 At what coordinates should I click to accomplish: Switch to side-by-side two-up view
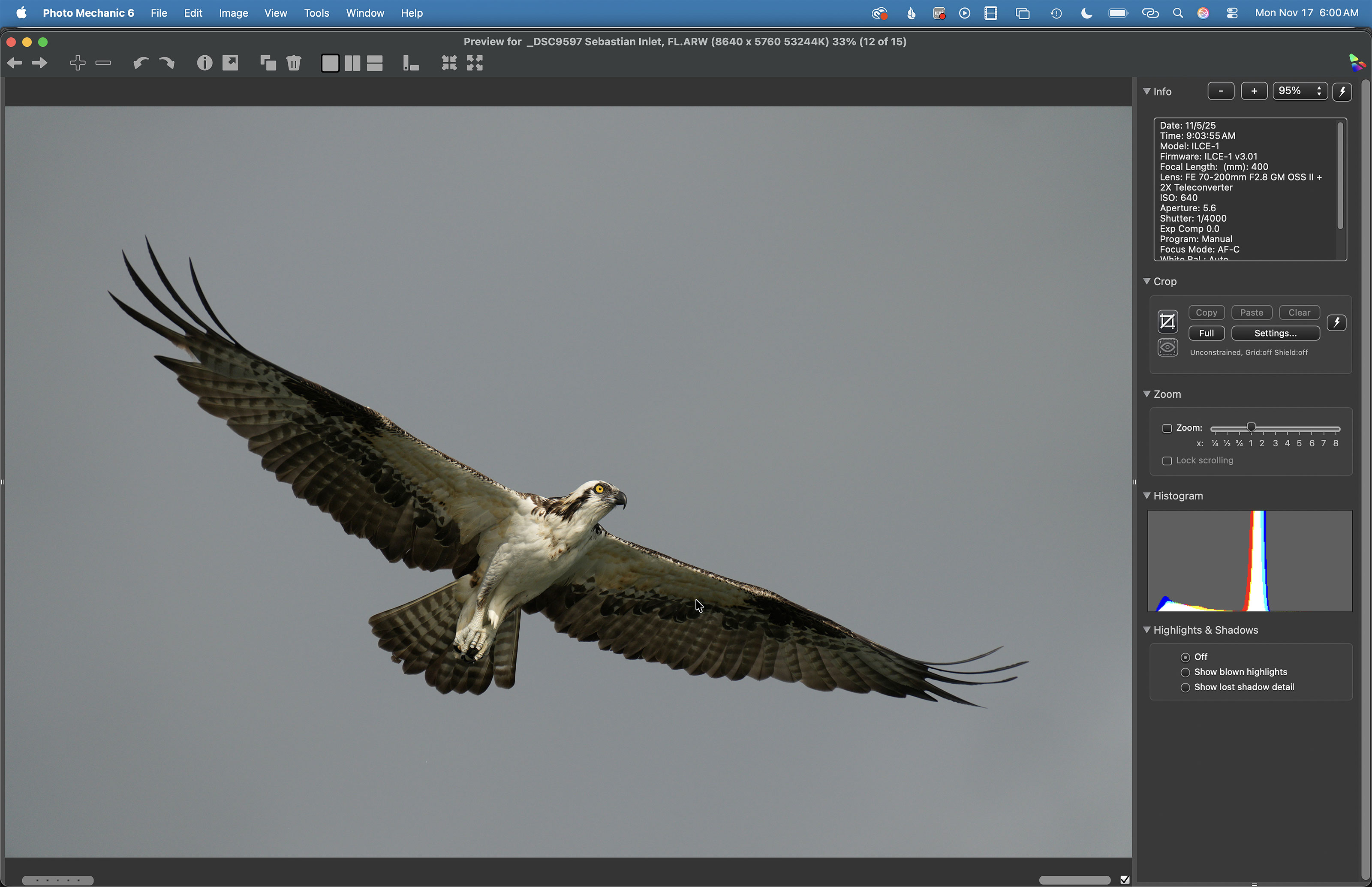coord(352,63)
